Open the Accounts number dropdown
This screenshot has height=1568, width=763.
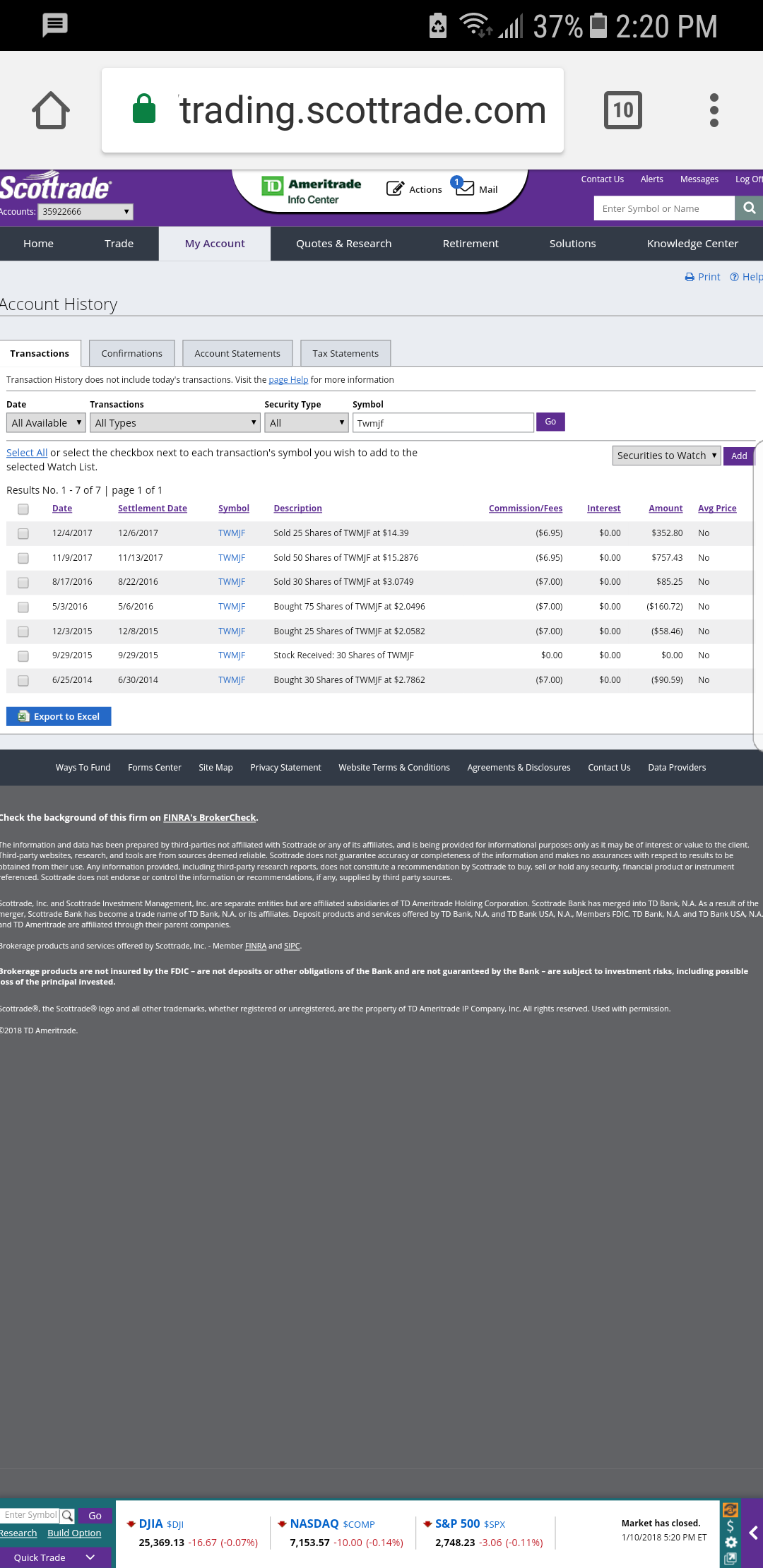(85, 211)
